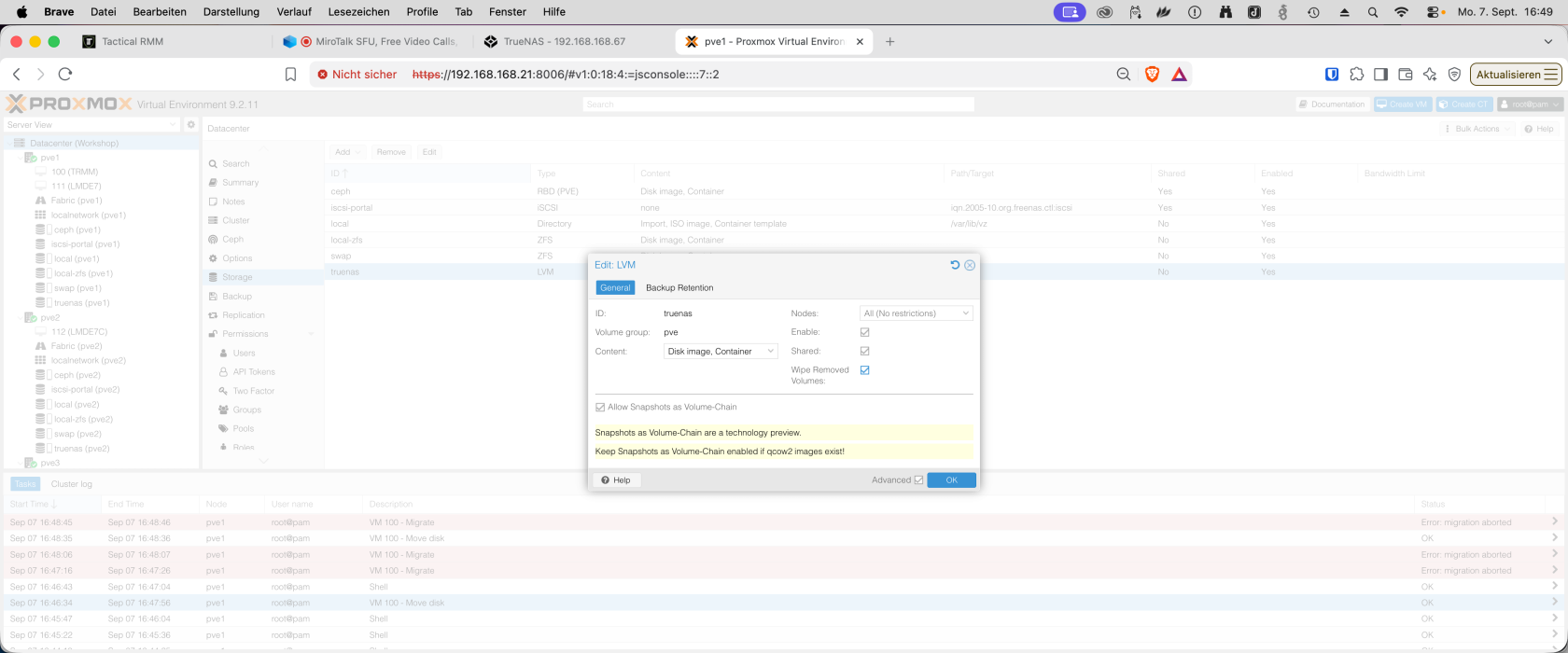
Task: Open the screen sharing menu bar indicator
Action: click(x=1071, y=12)
